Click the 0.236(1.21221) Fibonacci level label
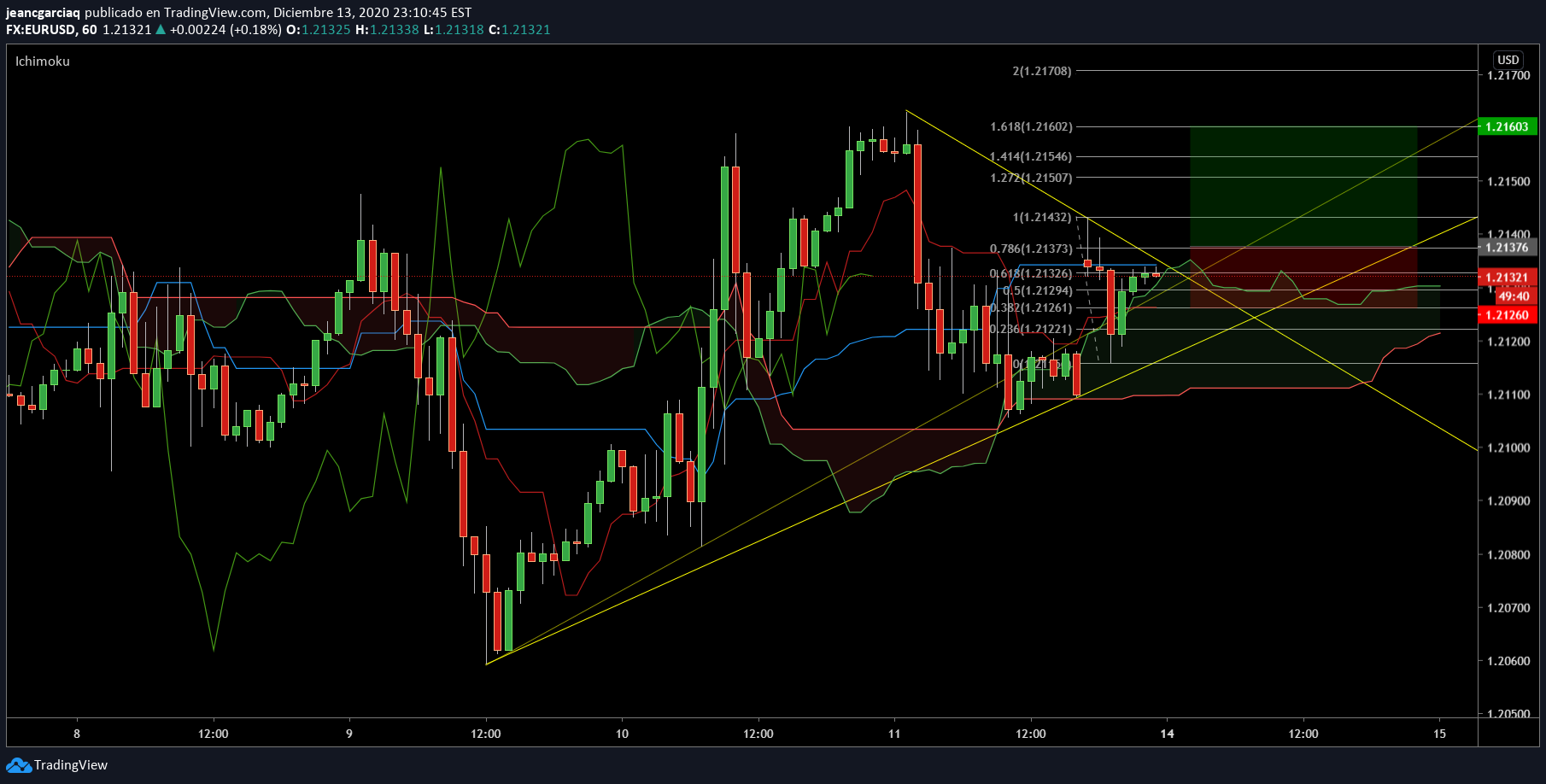1546x784 pixels. [1031, 329]
